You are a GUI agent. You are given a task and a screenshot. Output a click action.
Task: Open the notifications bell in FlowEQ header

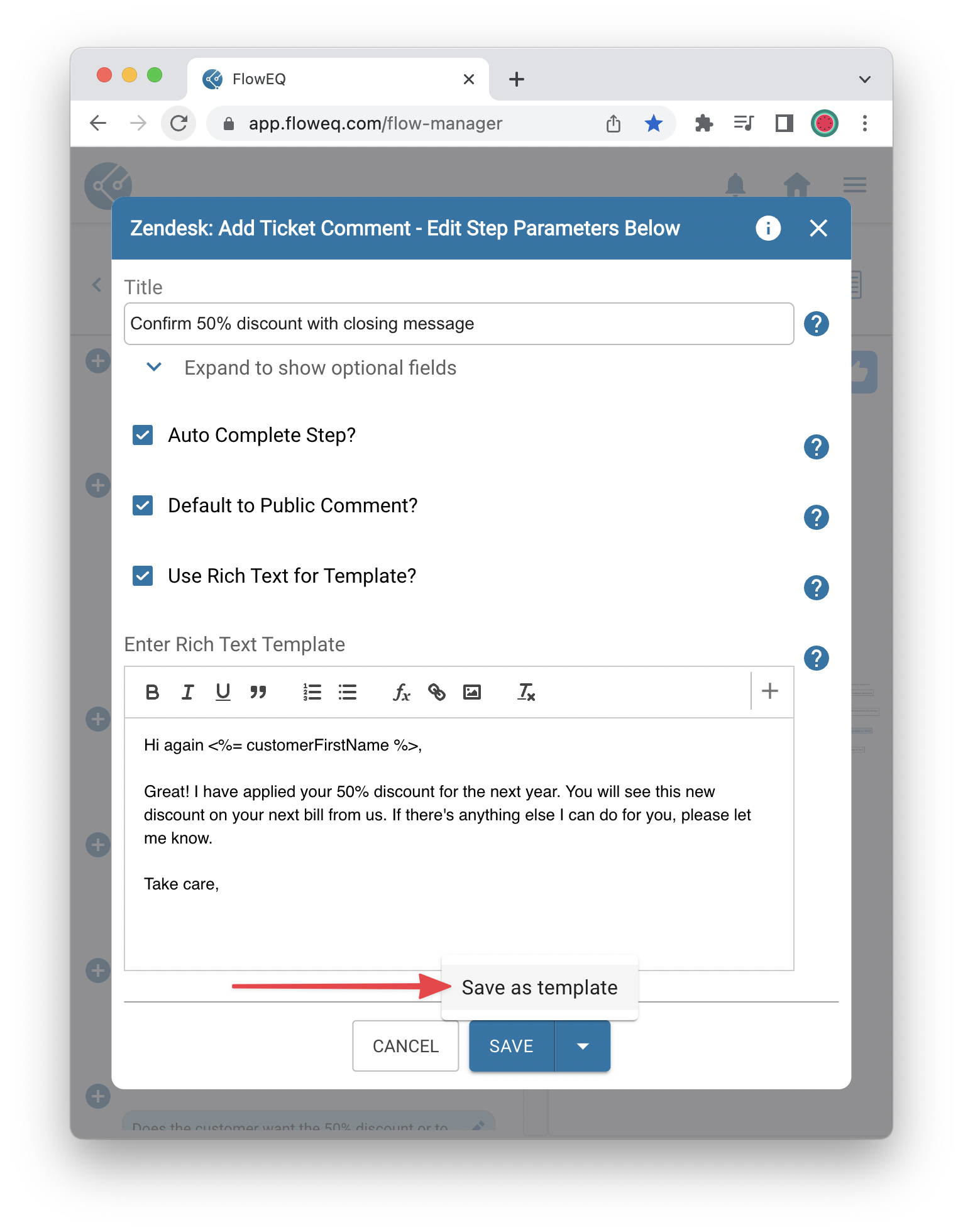click(x=735, y=185)
